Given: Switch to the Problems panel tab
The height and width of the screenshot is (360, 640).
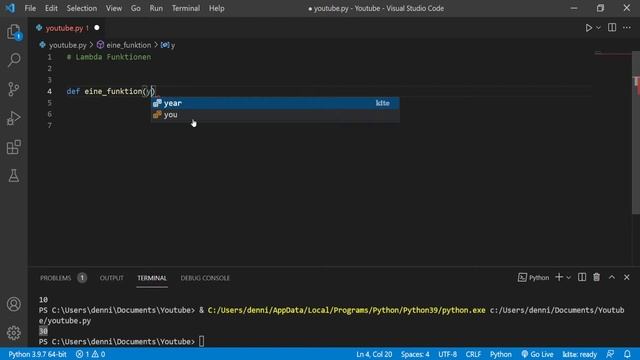Looking at the screenshot, I should point(56,278).
